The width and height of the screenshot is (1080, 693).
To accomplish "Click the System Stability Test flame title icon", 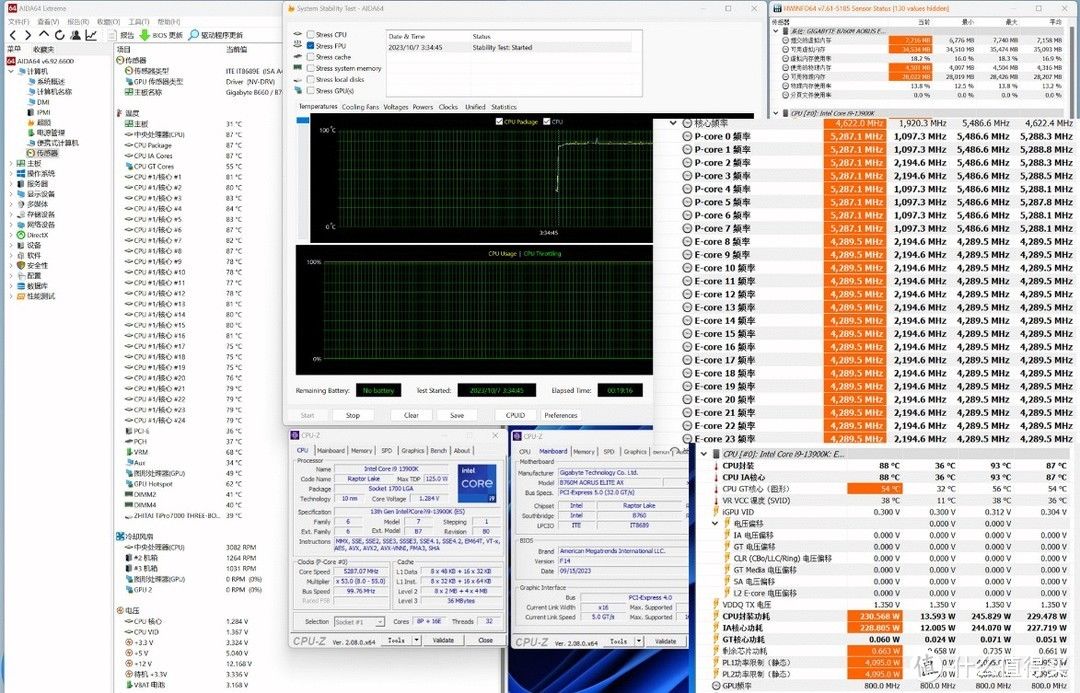I will [x=291, y=8].
